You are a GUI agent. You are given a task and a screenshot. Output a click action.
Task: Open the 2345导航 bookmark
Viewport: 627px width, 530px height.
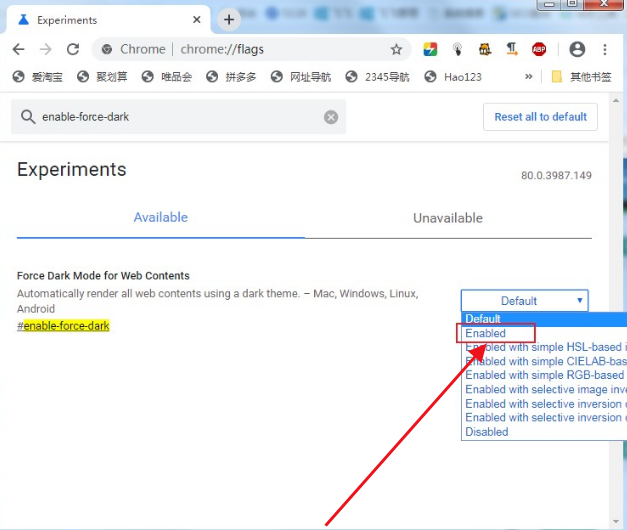[x=377, y=76]
